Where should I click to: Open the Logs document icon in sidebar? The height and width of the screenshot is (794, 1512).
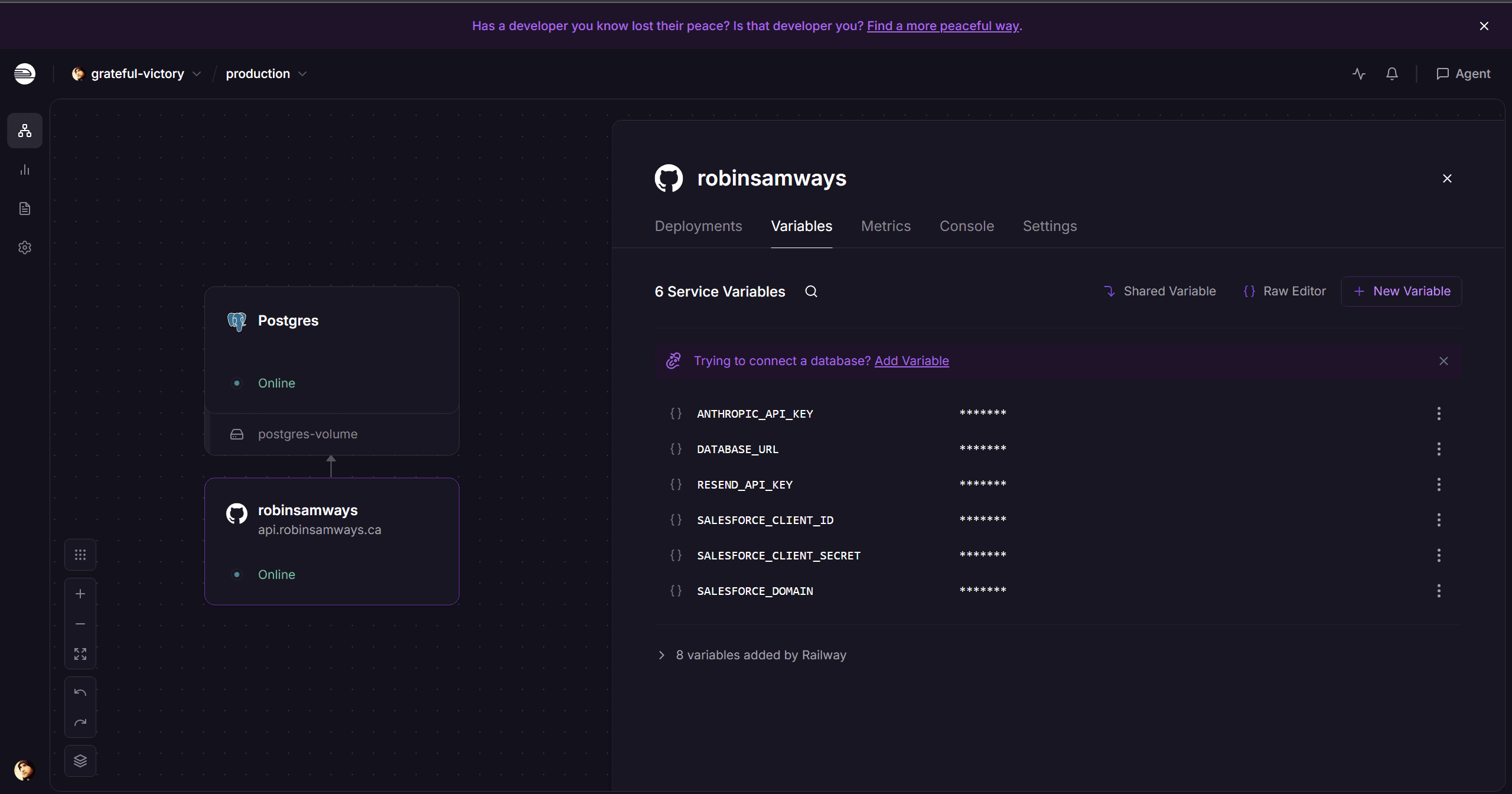(x=25, y=209)
